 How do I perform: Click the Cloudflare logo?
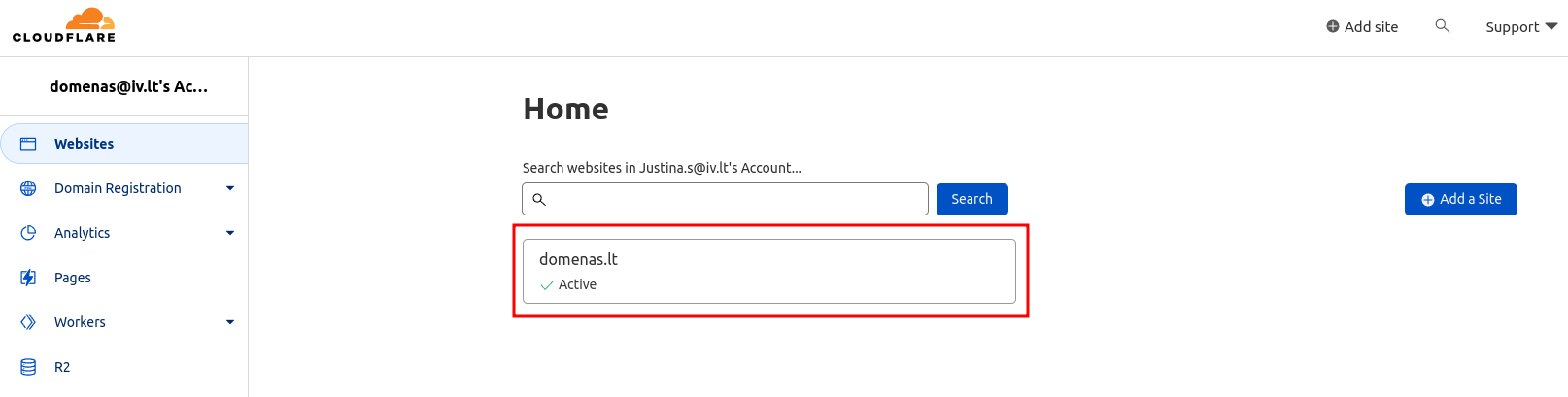pos(64,26)
